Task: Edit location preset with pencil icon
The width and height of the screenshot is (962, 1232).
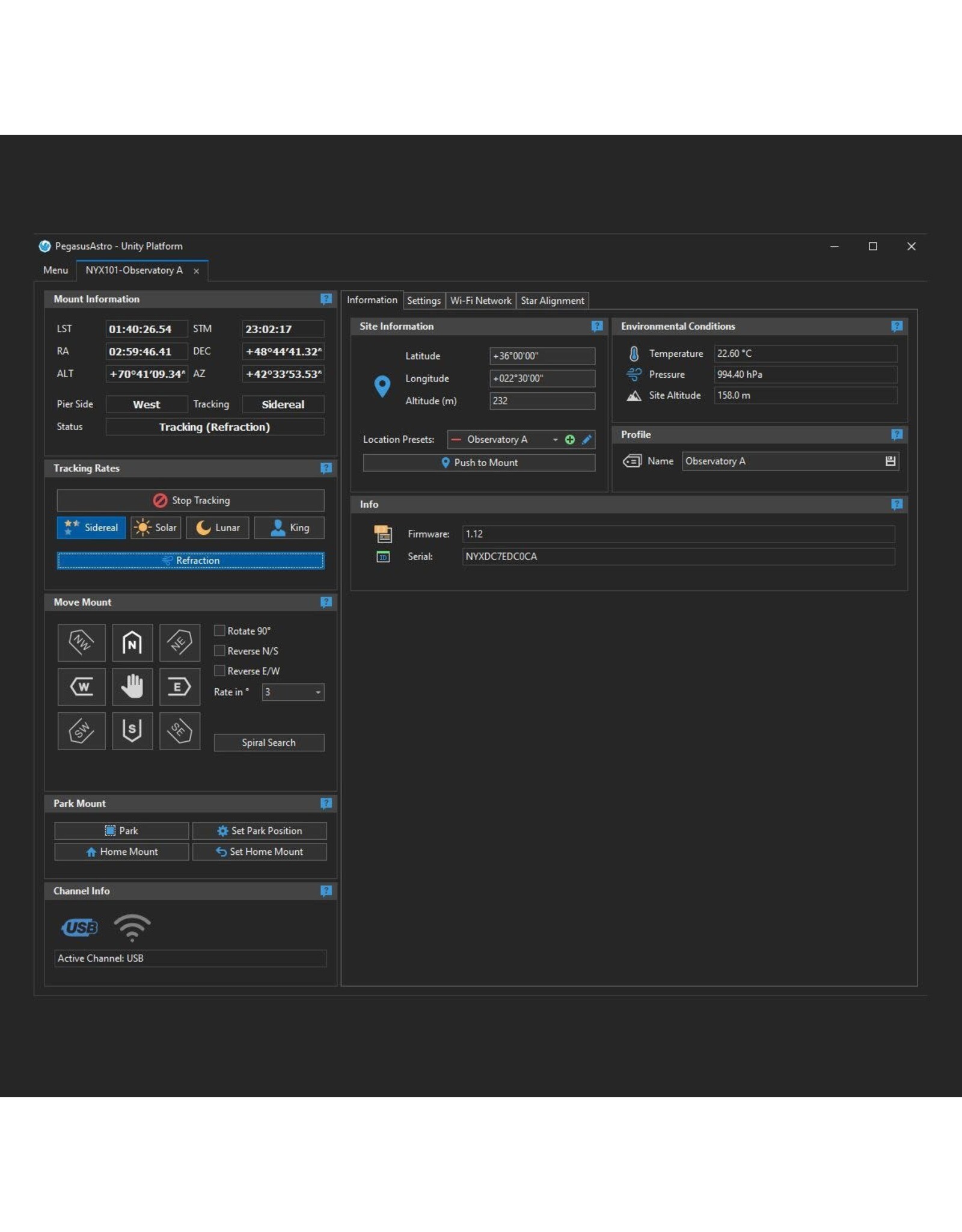Action: click(587, 440)
